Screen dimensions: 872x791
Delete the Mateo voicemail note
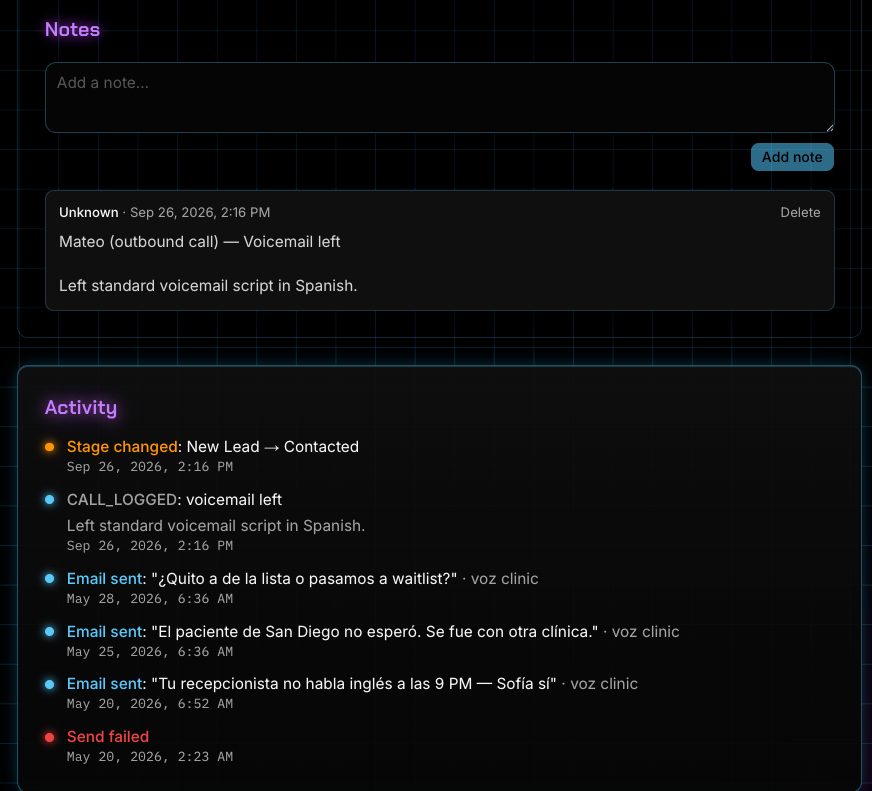(x=800, y=212)
